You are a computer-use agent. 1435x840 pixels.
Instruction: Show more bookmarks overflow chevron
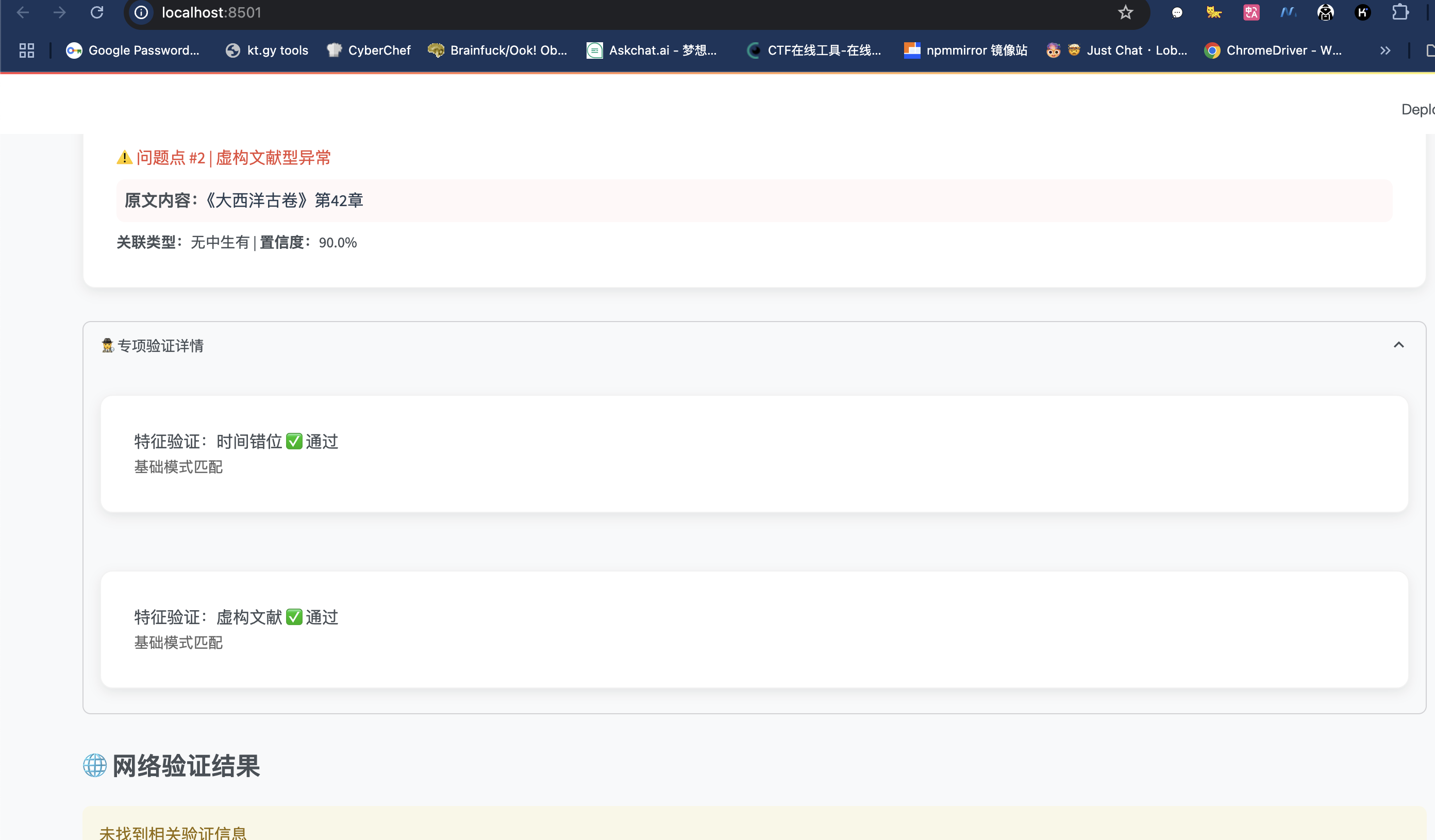pyautogui.click(x=1385, y=51)
